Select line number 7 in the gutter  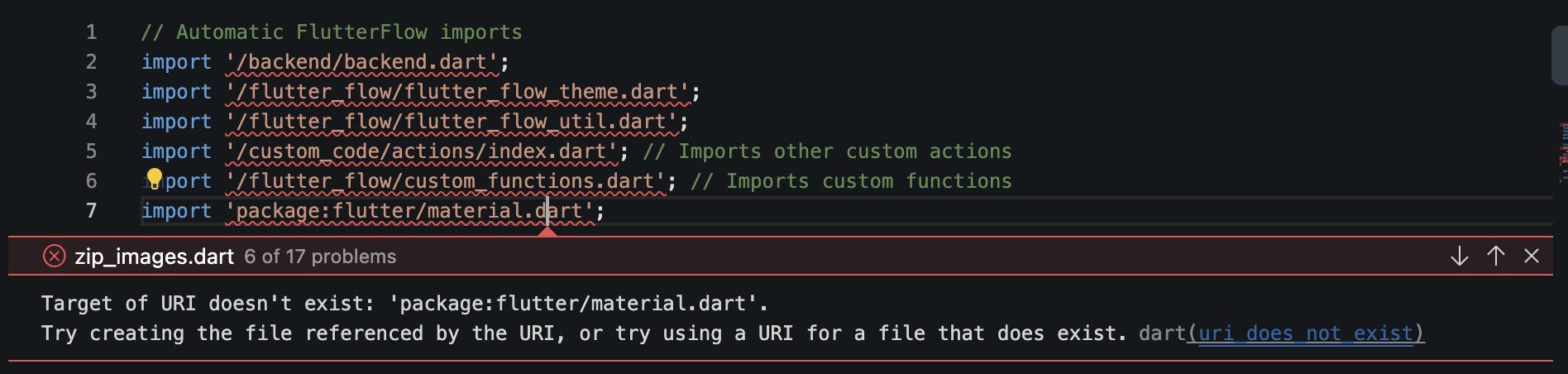click(91, 211)
